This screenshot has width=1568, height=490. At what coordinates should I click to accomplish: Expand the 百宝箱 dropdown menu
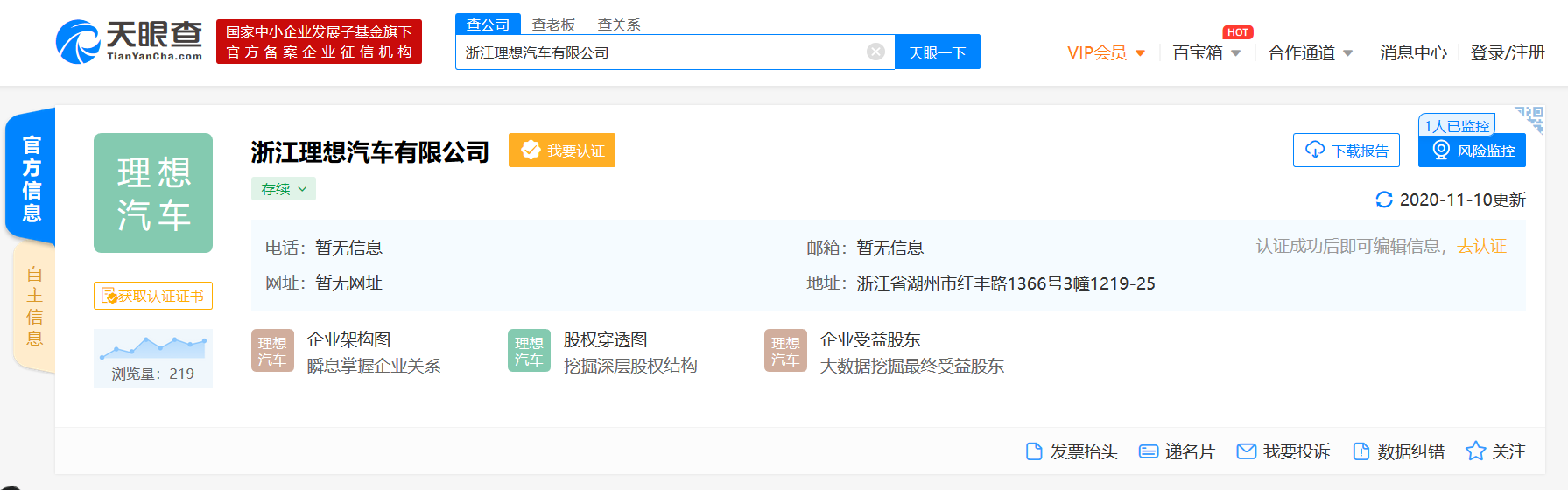[x=1206, y=52]
